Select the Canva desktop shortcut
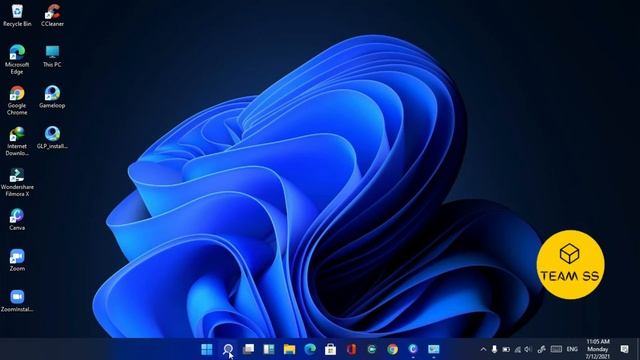The height and width of the screenshot is (360, 640). (17, 220)
